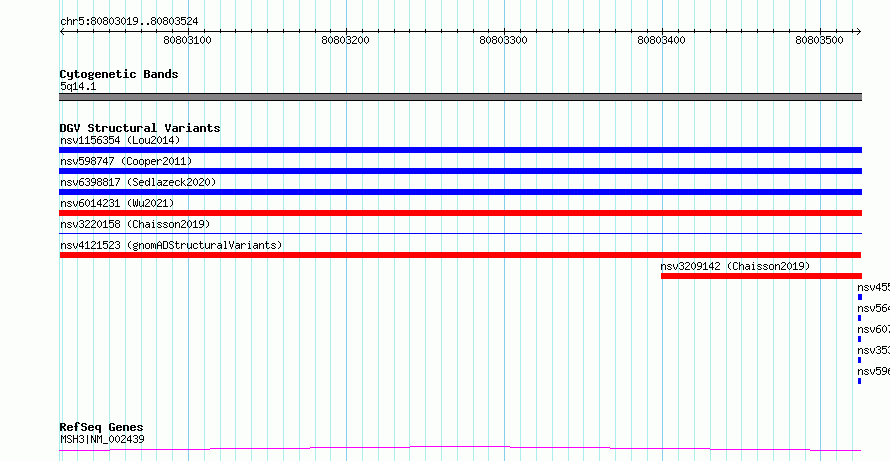Click the DGV Structural Variants track title
Viewport: 890px width, 461px height.
click(140, 128)
